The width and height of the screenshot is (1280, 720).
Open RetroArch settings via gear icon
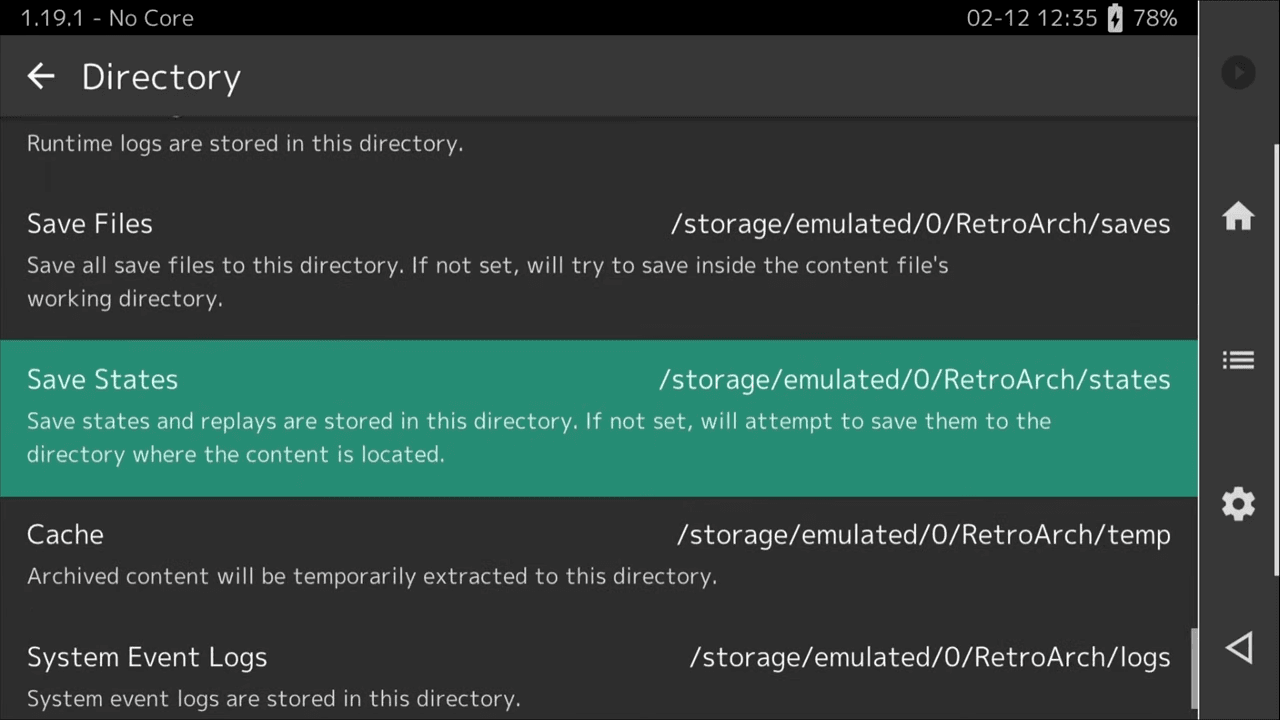pyautogui.click(x=1238, y=503)
